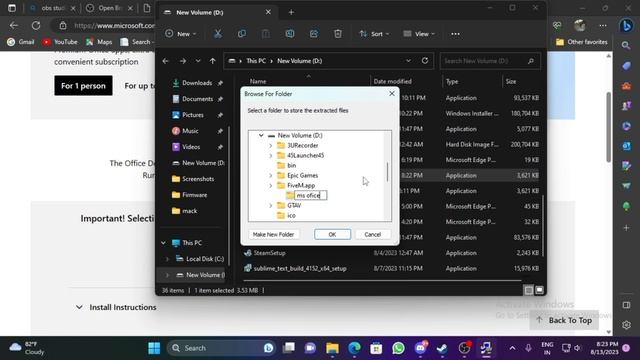Open Edge Settings and more menu
The width and height of the screenshot is (640, 360).
click(x=603, y=25)
